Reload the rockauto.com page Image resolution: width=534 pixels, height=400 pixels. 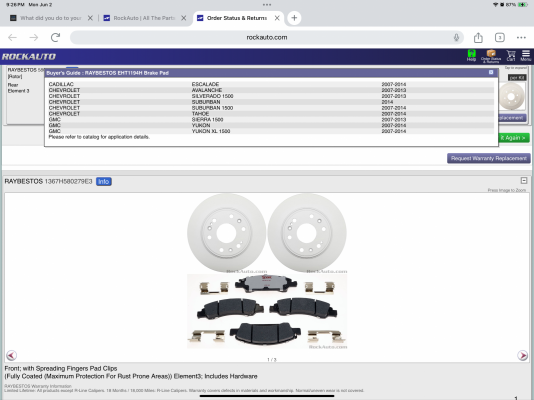[56, 37]
